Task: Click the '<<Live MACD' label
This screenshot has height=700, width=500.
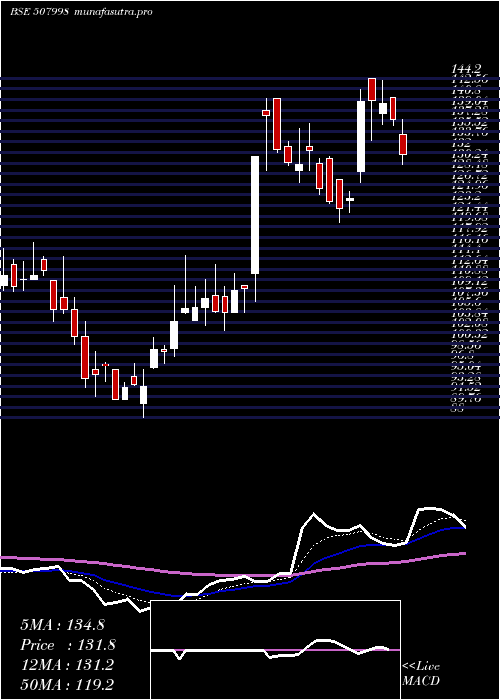Action: point(421,674)
